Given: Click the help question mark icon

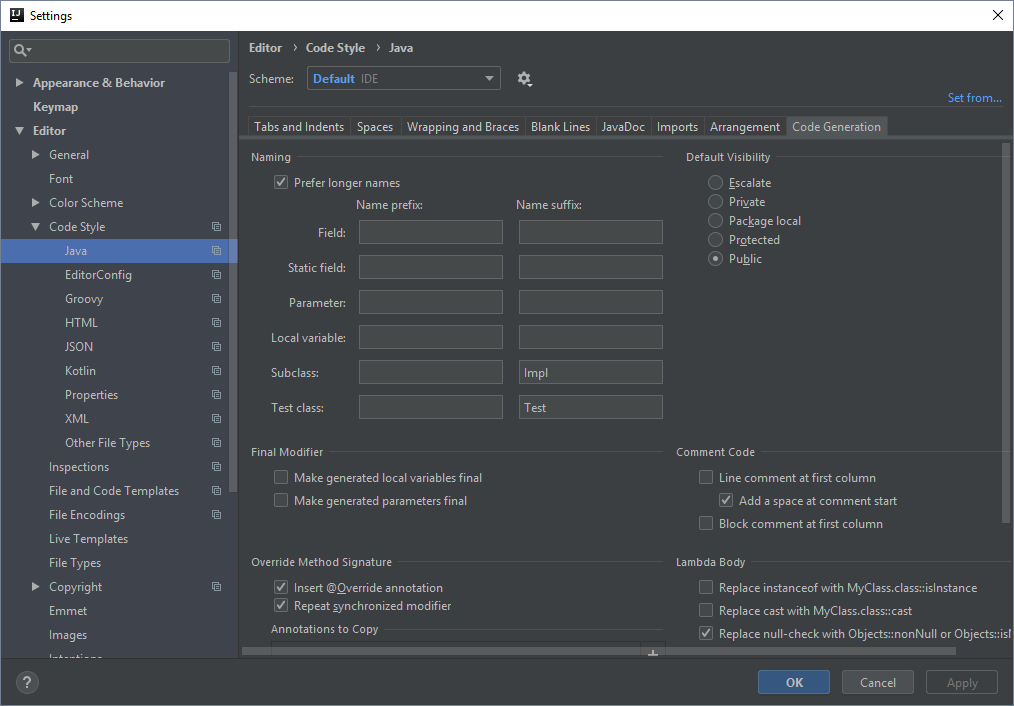Looking at the screenshot, I should (26, 682).
